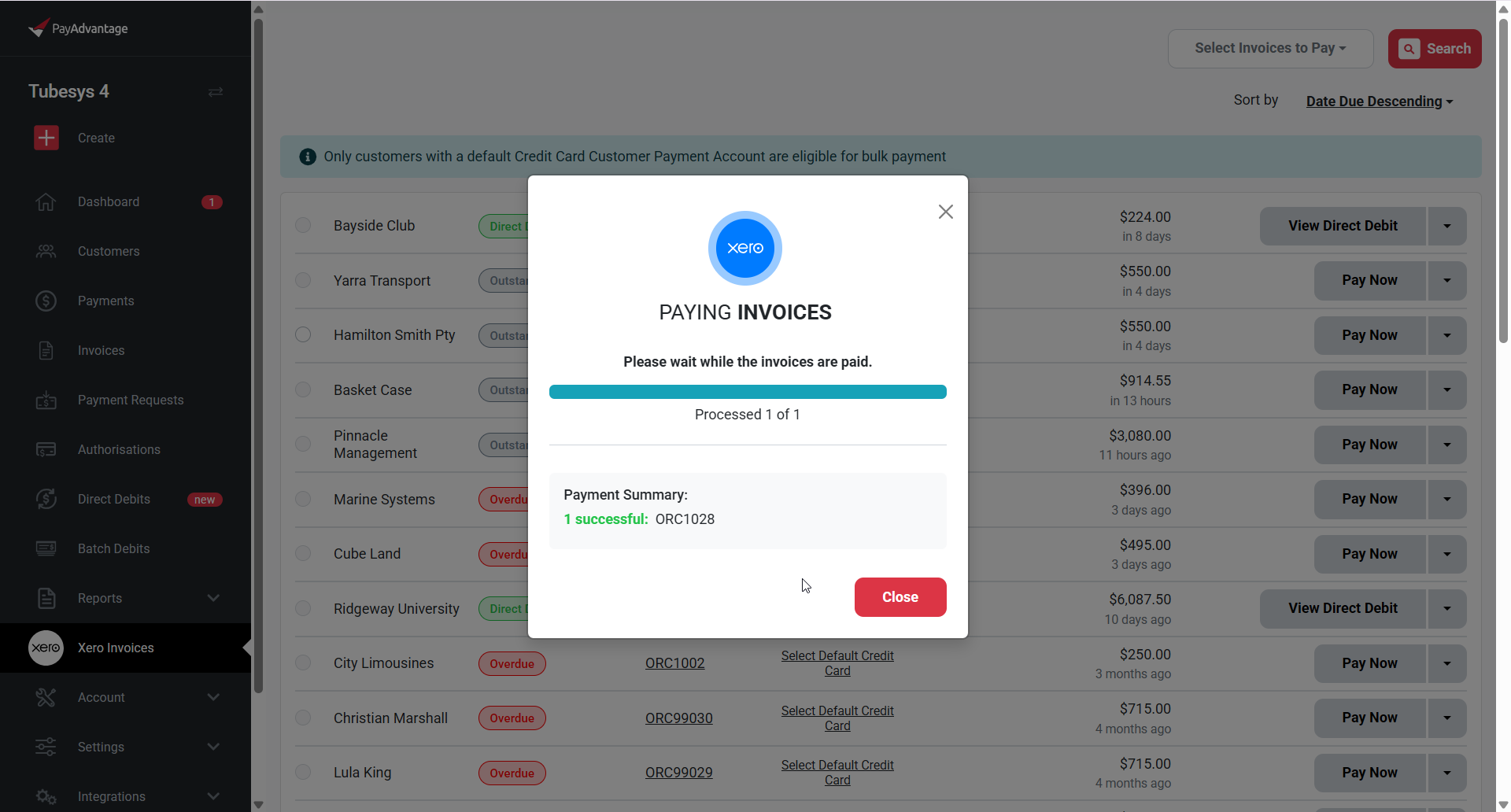The width and height of the screenshot is (1511, 812).
Task: Expand the Account submenu chevron
Action: coord(213,697)
